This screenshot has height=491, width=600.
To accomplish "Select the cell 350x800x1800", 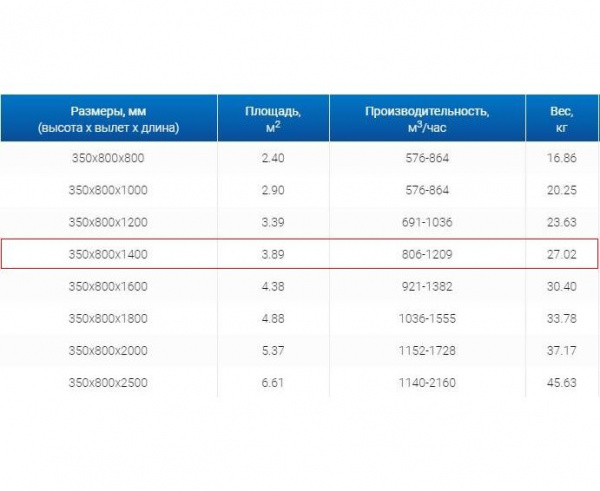I will pyautogui.click(x=108, y=319).
